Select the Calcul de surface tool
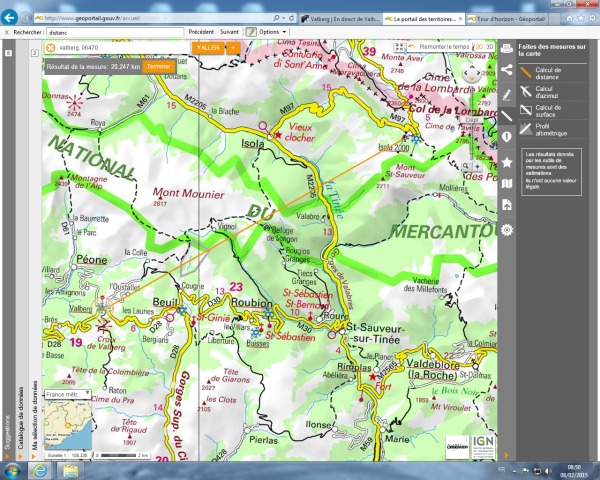The height and width of the screenshot is (480, 600). [553, 111]
